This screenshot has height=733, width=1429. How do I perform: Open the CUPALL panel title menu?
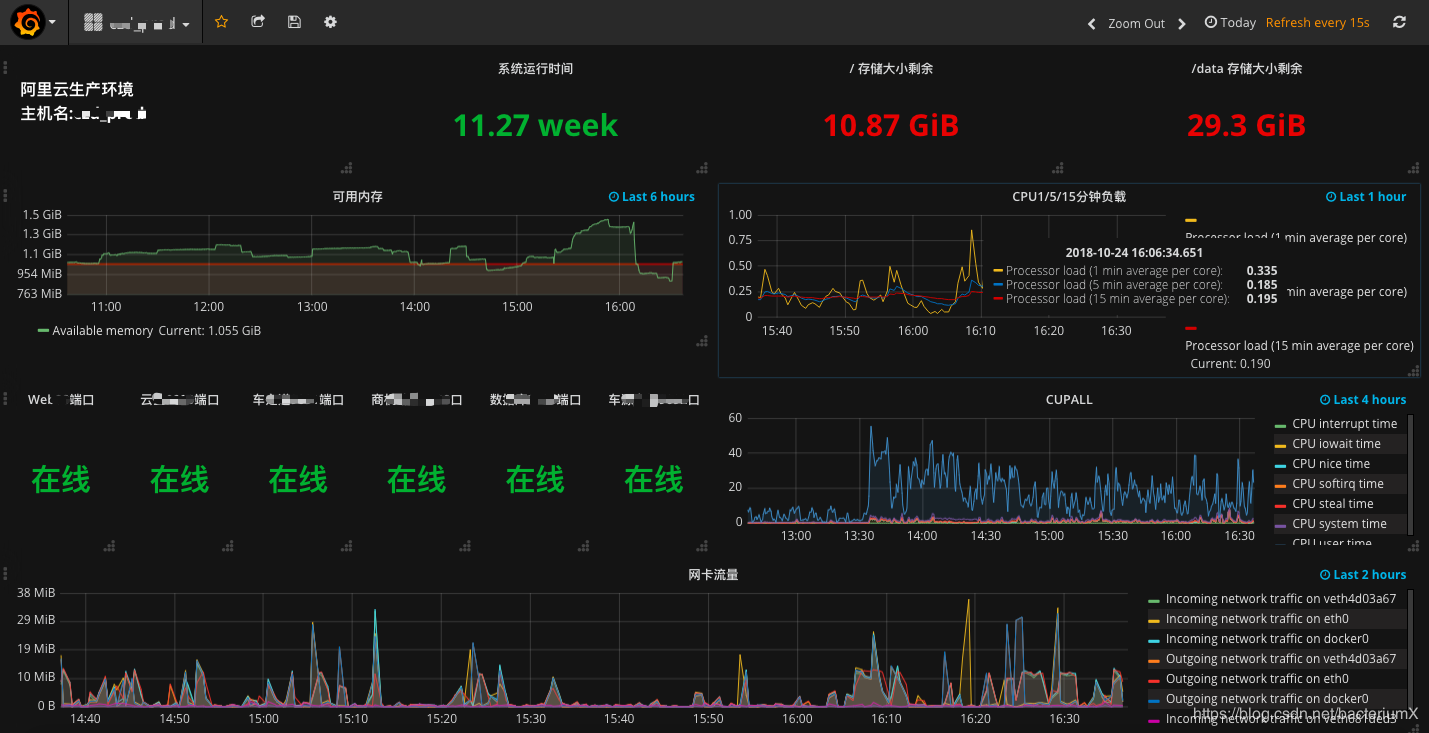(1068, 400)
